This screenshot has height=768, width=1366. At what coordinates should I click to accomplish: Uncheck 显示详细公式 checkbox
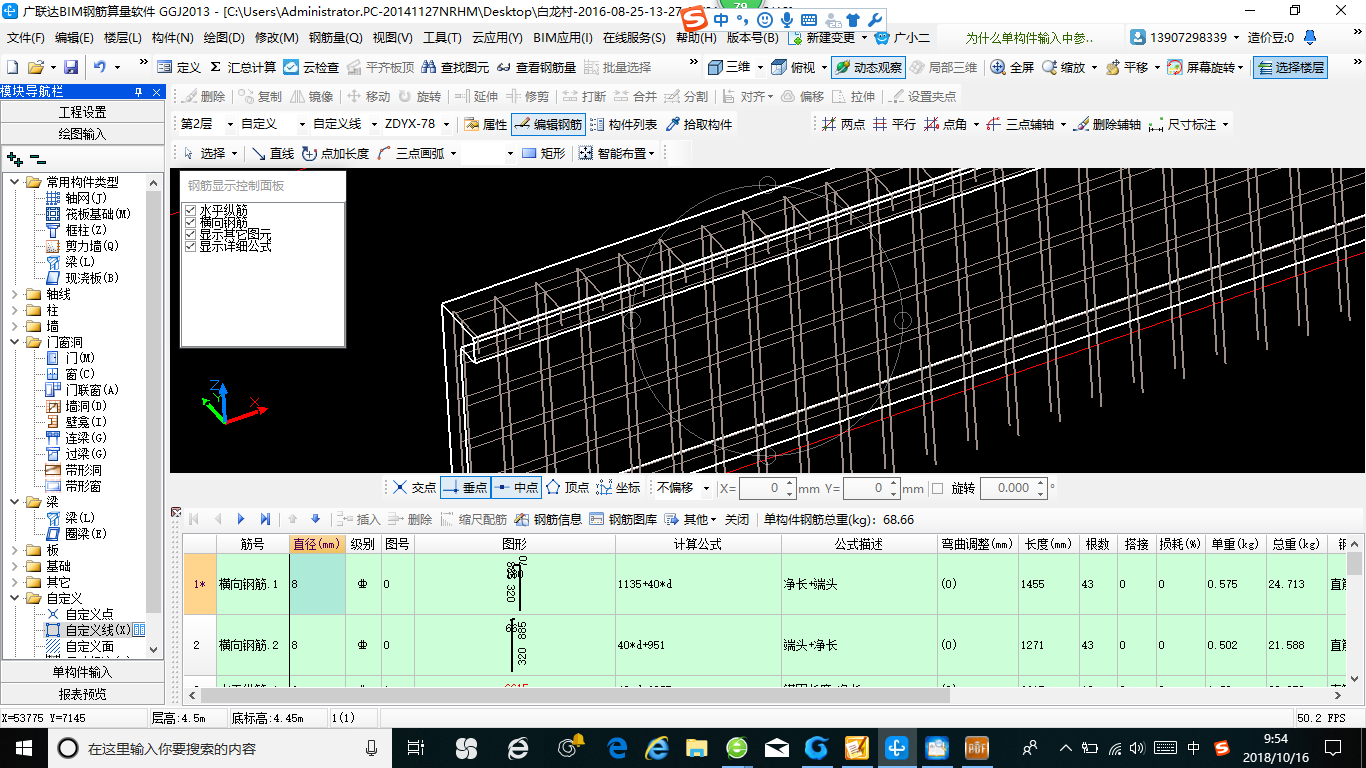[x=190, y=246]
